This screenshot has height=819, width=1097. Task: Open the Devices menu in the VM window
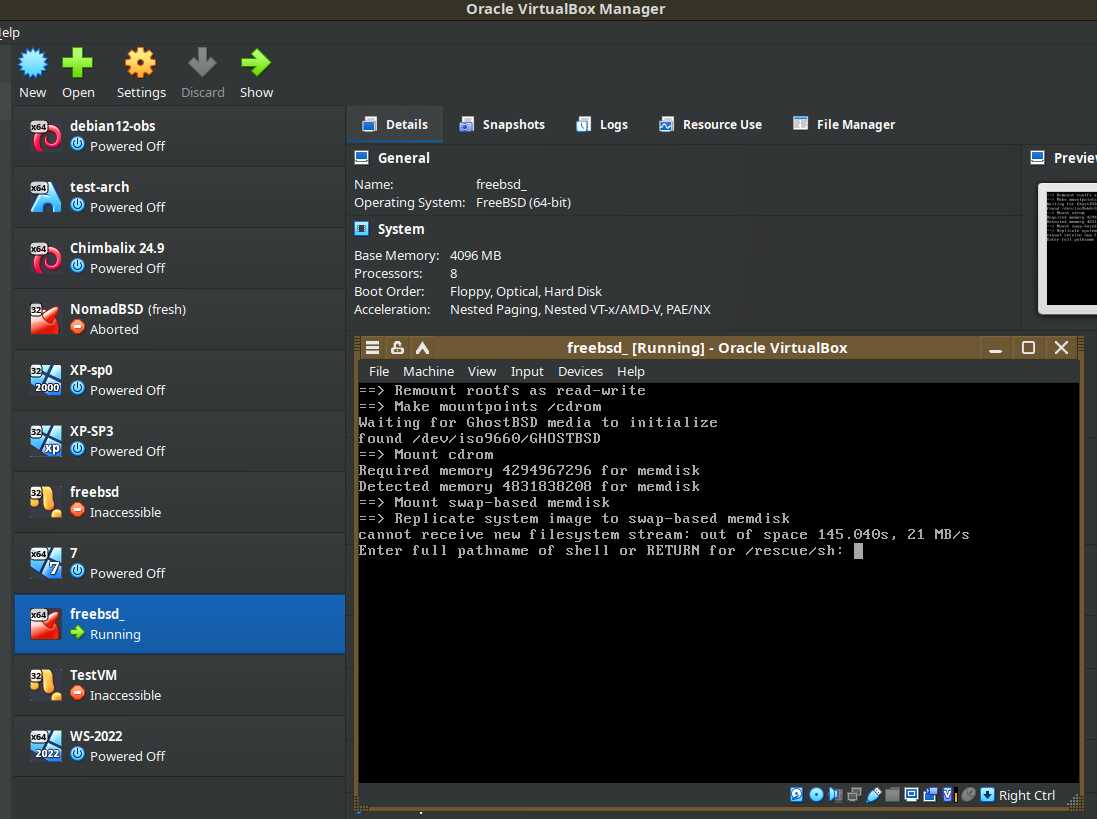tap(580, 371)
